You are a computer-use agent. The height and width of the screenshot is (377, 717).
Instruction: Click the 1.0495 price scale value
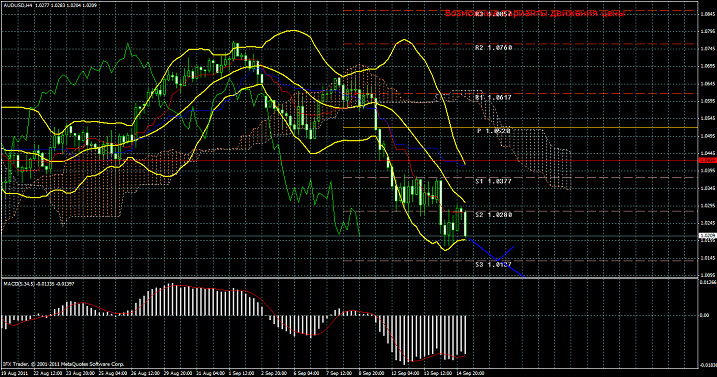click(x=708, y=136)
